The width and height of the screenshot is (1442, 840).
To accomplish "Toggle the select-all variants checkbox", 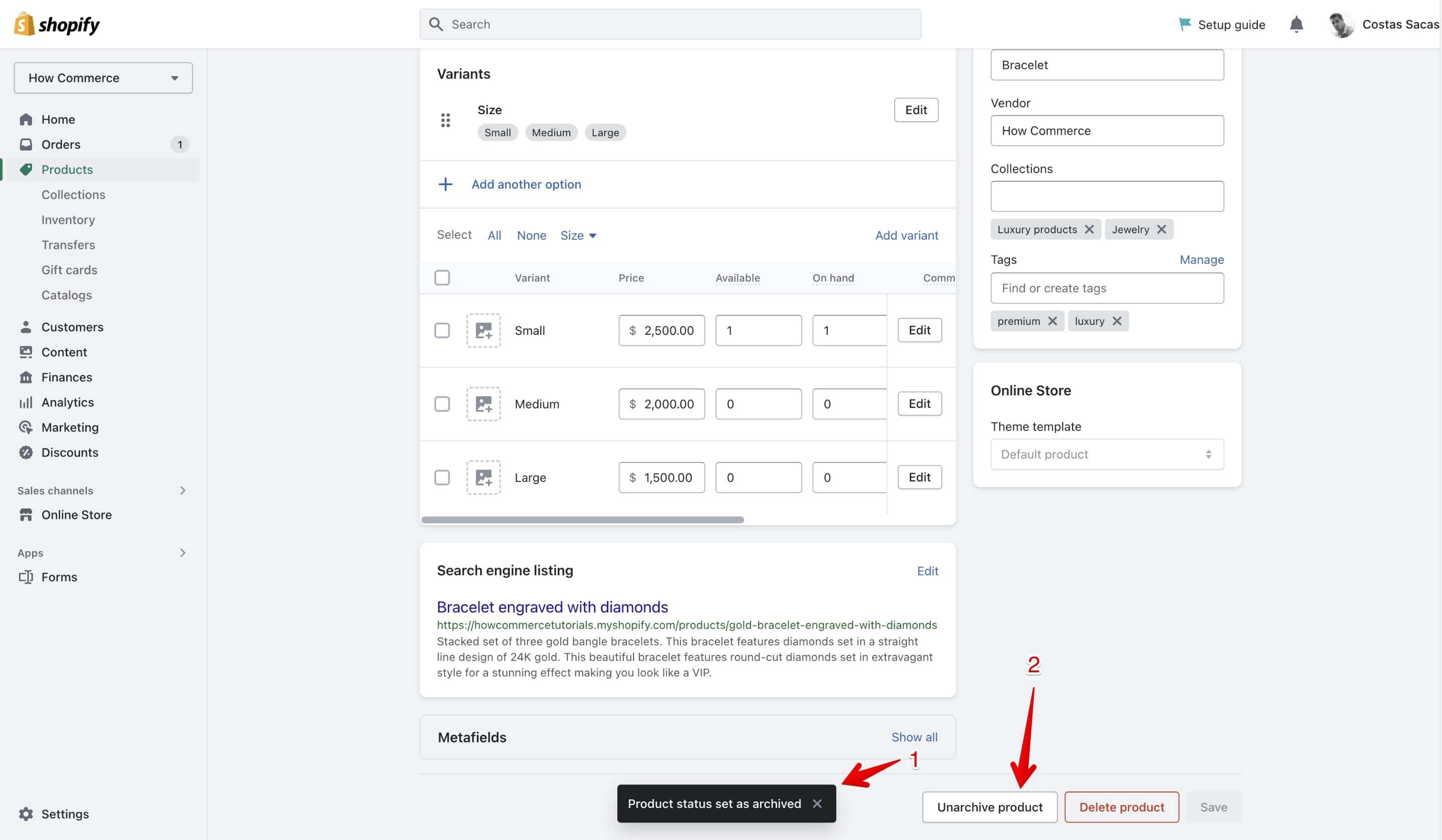I will 442,277.
